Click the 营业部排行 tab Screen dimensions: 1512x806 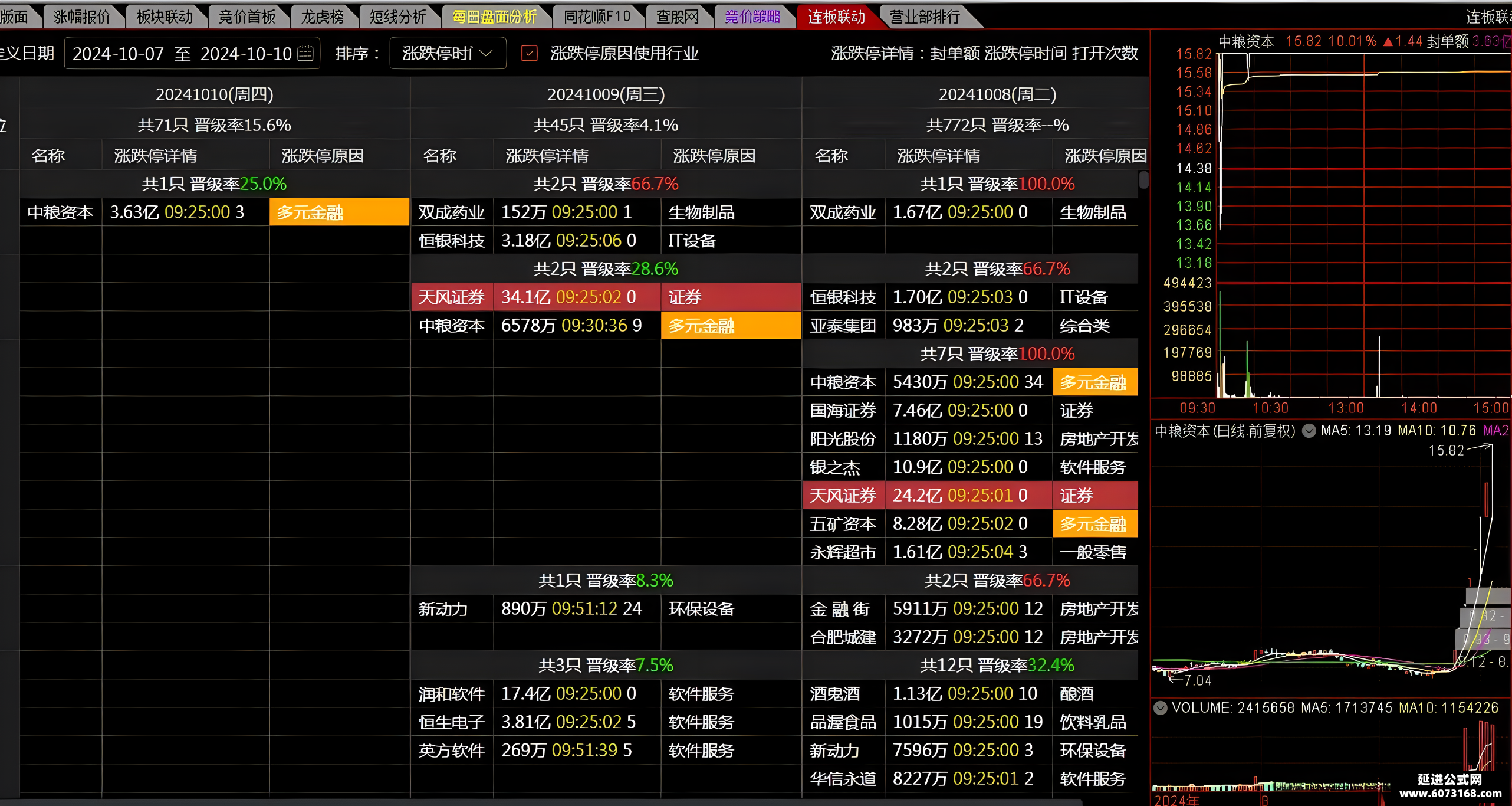click(925, 17)
